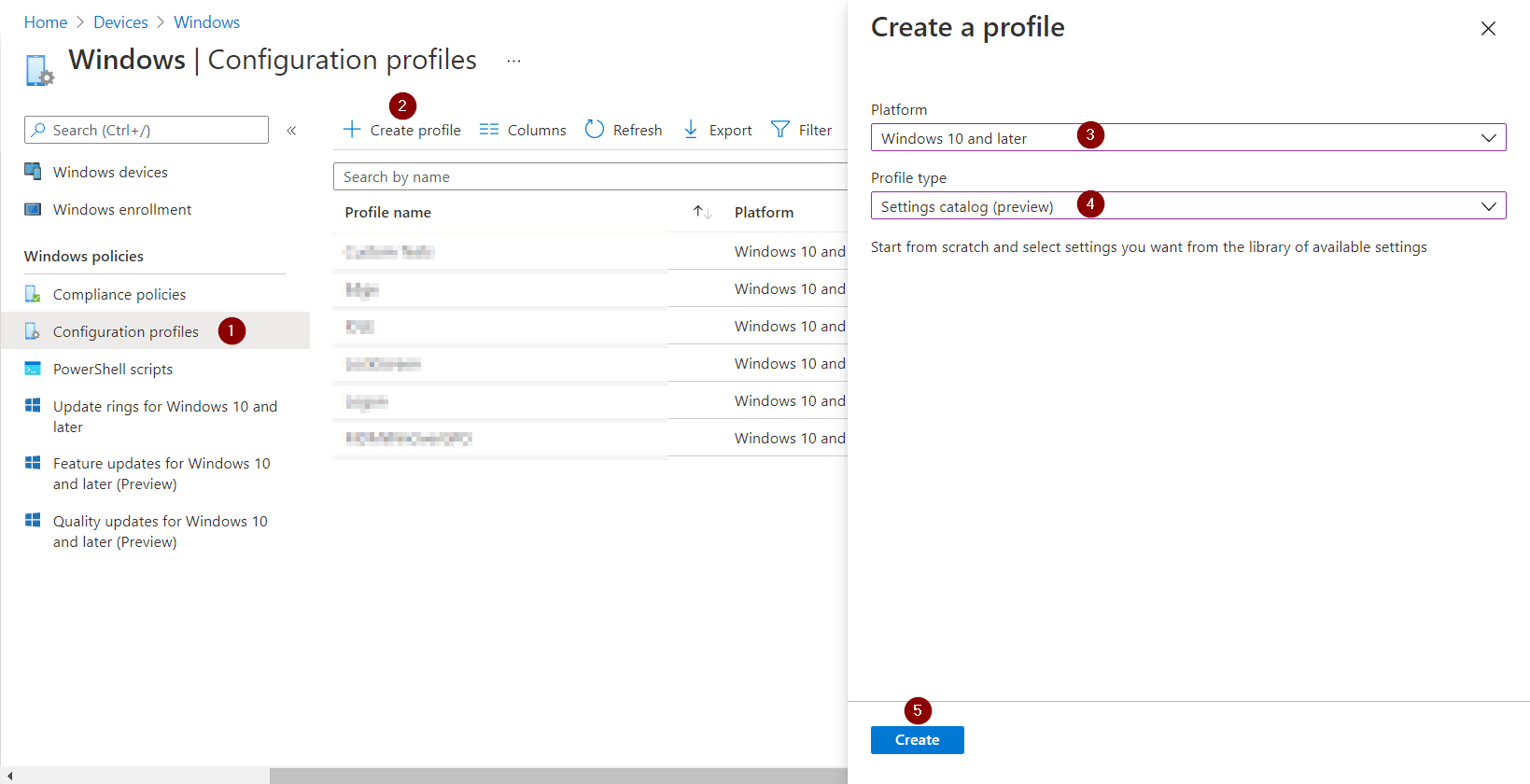Viewport: 1530px width, 784px height.
Task: Click the magnifier icon in the sidebar search box
Action: tap(38, 130)
